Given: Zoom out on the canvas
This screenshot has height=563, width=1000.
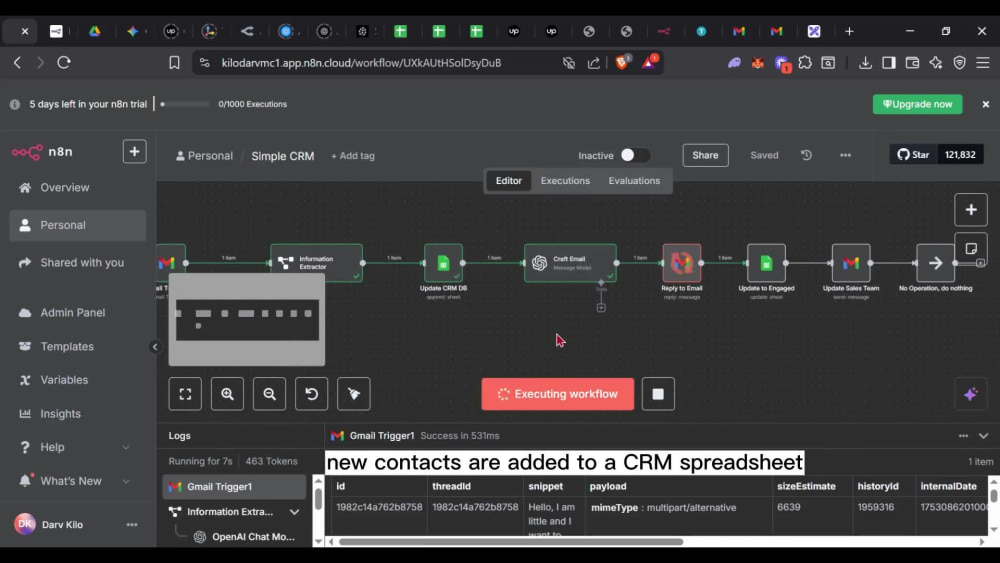Looking at the screenshot, I should click(269, 394).
